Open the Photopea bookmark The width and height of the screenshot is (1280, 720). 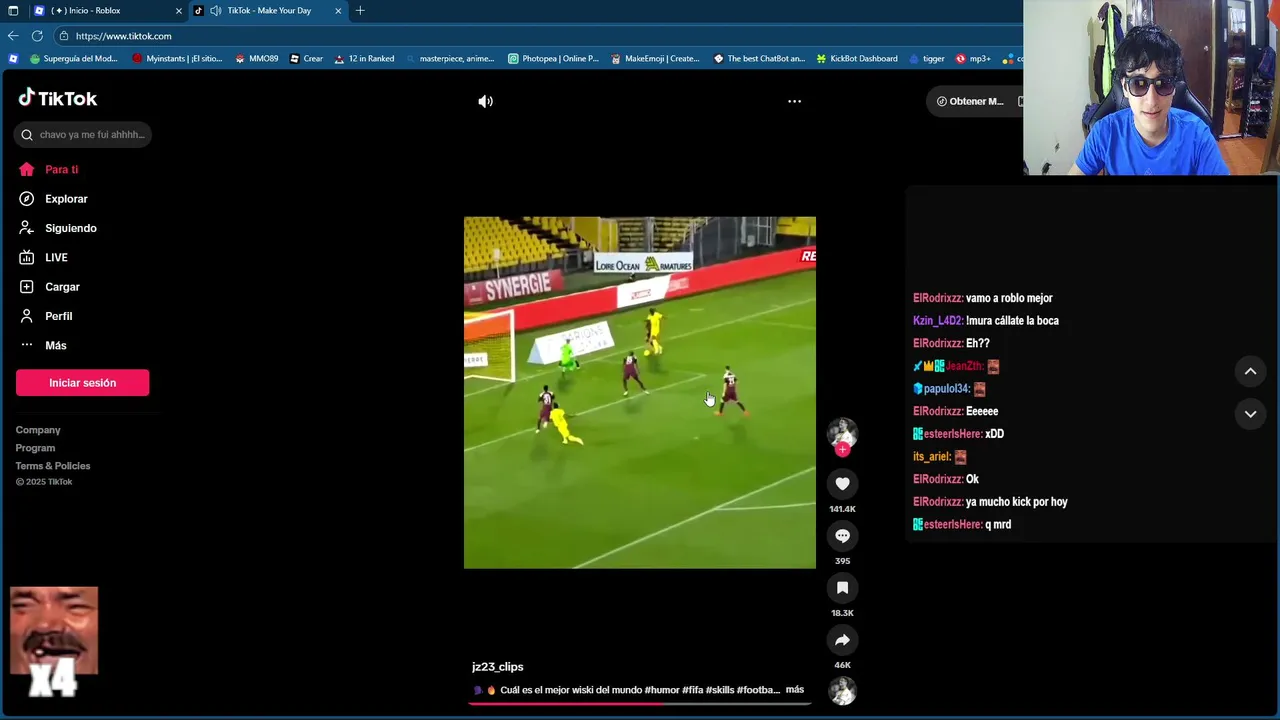click(553, 59)
